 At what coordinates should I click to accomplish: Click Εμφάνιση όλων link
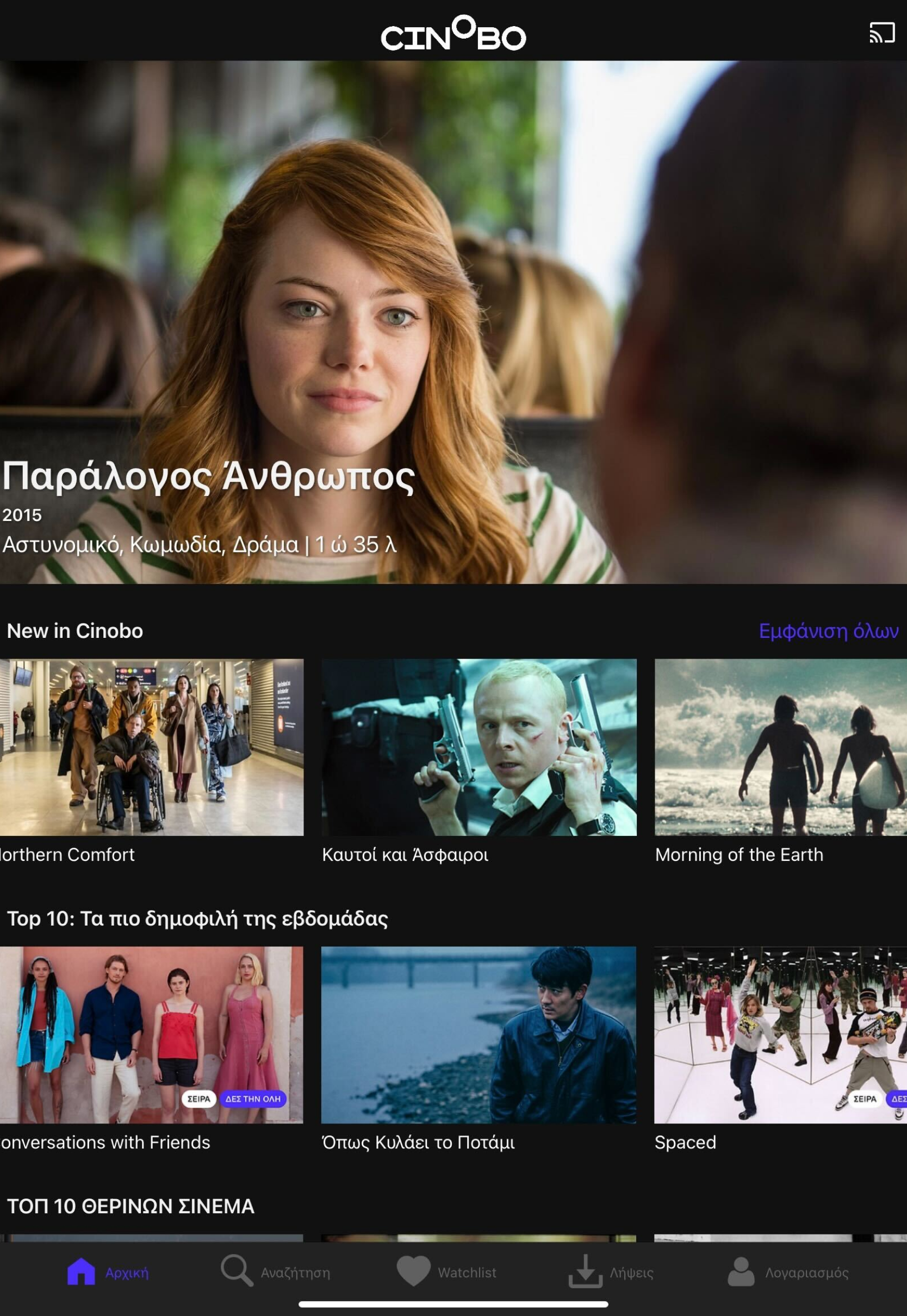point(829,631)
